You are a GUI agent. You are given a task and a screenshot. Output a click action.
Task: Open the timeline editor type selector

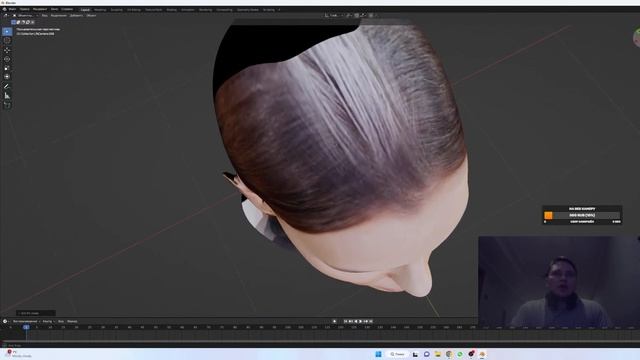(6, 321)
